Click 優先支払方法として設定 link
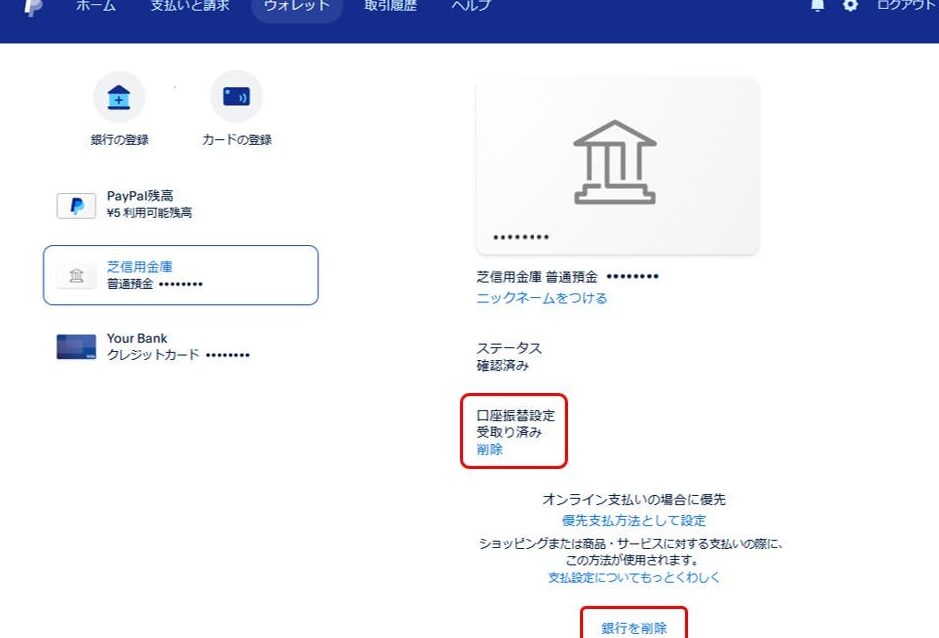Viewport: 939px width, 638px height. pyautogui.click(x=634, y=520)
